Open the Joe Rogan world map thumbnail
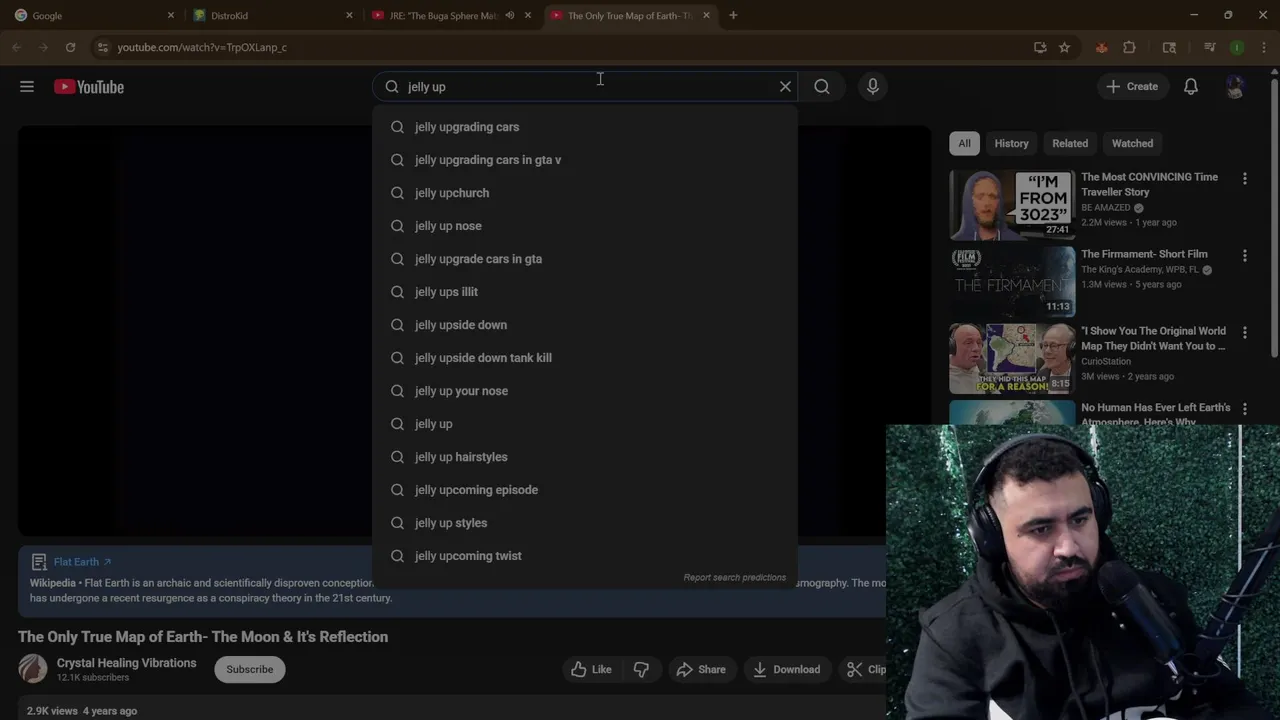The image size is (1280, 720). (1012, 359)
